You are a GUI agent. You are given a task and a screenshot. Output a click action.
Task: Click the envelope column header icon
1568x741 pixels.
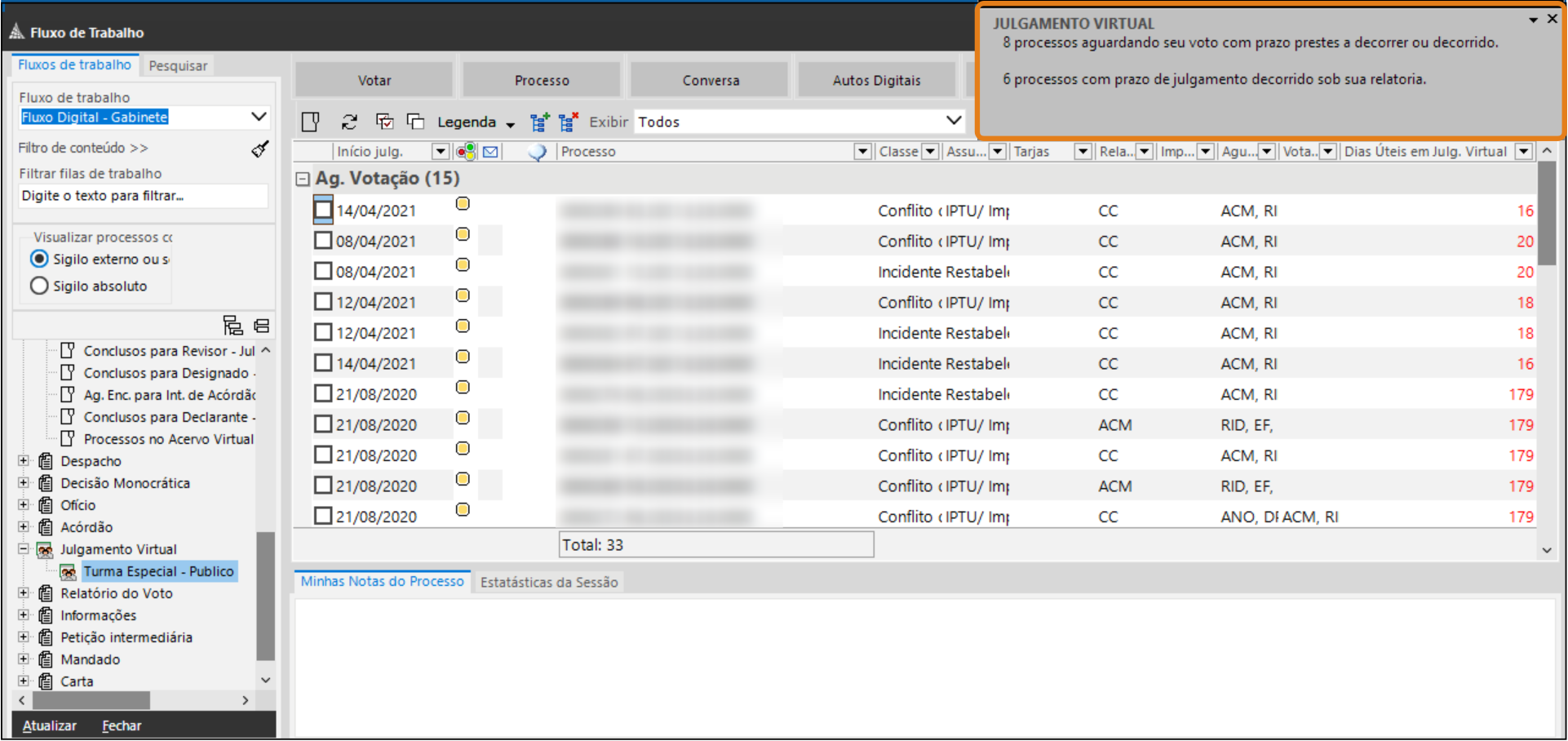490,152
